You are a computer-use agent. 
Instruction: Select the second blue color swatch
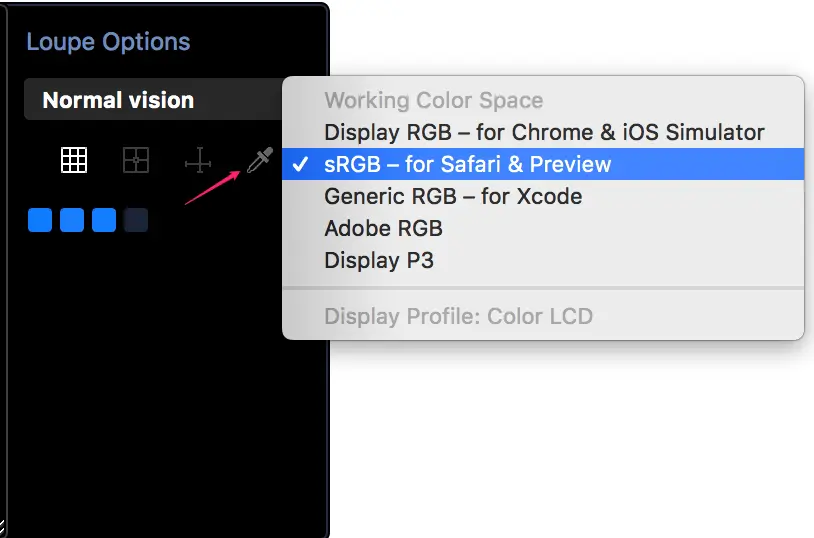[x=72, y=220]
